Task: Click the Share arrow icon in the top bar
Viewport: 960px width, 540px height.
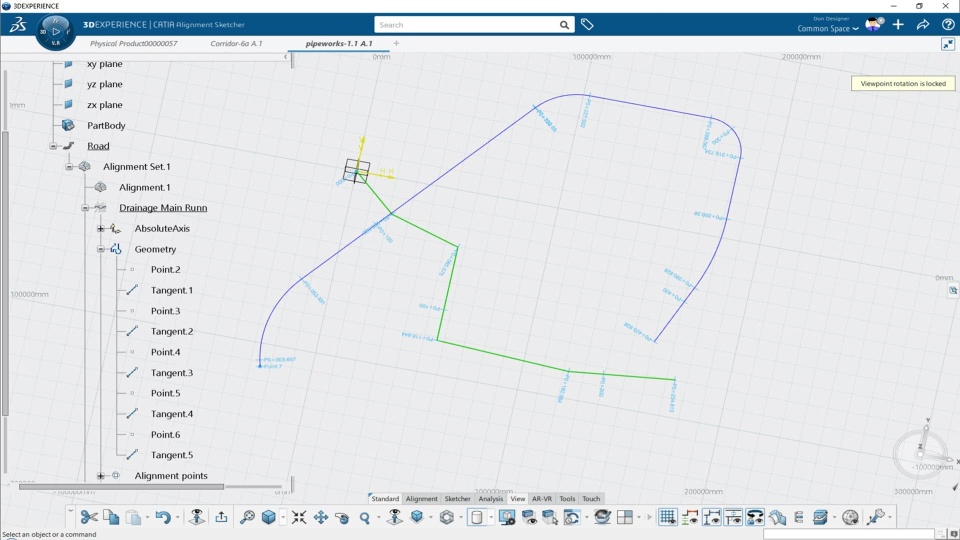Action: pyautogui.click(x=923, y=24)
